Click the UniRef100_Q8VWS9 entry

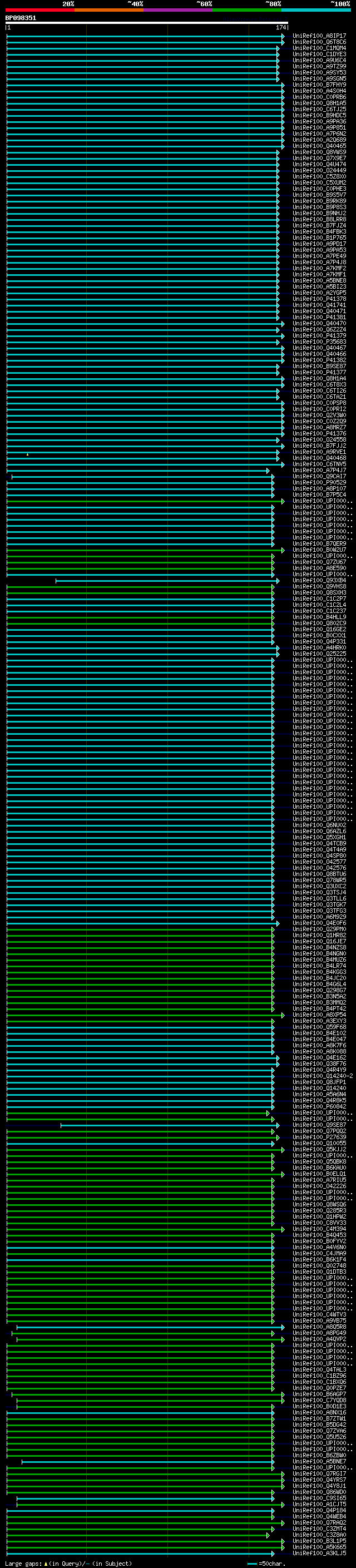point(319,152)
